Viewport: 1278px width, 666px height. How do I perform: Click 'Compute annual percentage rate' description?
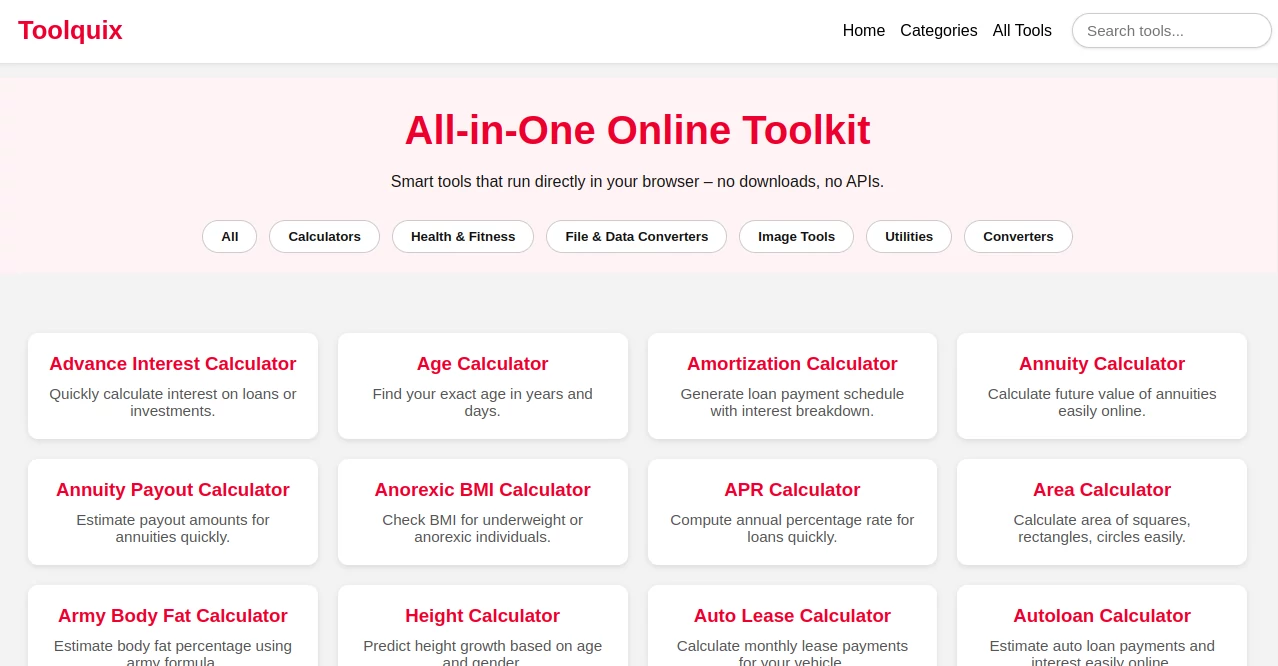tap(792, 528)
